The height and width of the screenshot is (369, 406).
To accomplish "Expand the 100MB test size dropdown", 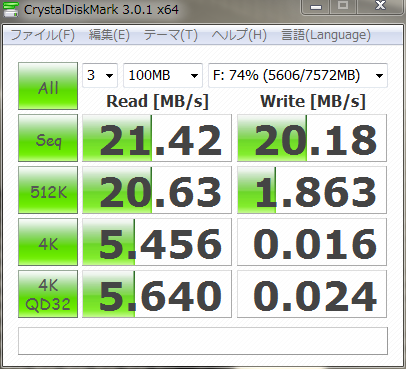I will point(163,76).
